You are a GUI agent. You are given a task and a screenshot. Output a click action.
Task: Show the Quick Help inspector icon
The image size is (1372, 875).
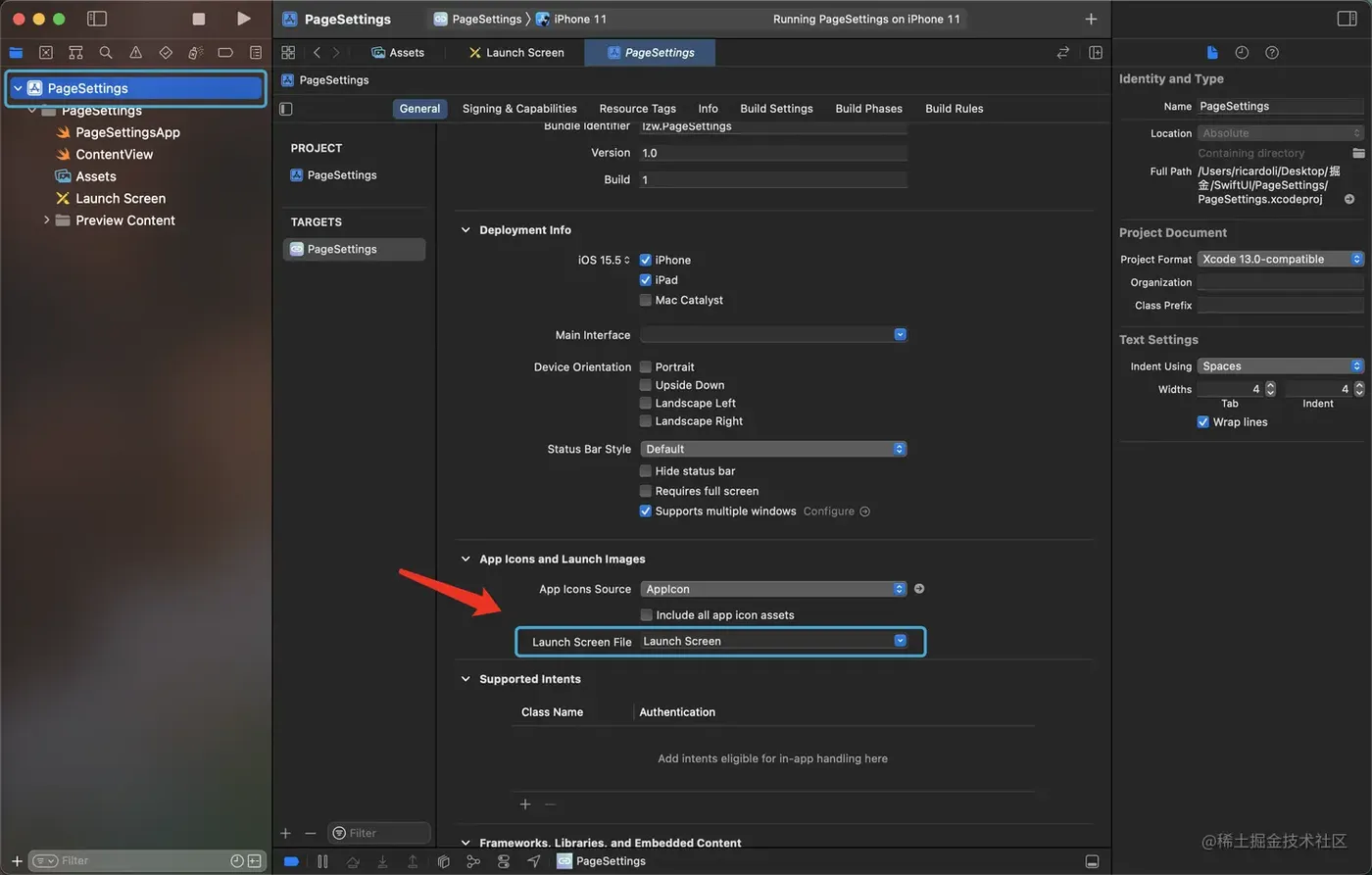(1272, 53)
